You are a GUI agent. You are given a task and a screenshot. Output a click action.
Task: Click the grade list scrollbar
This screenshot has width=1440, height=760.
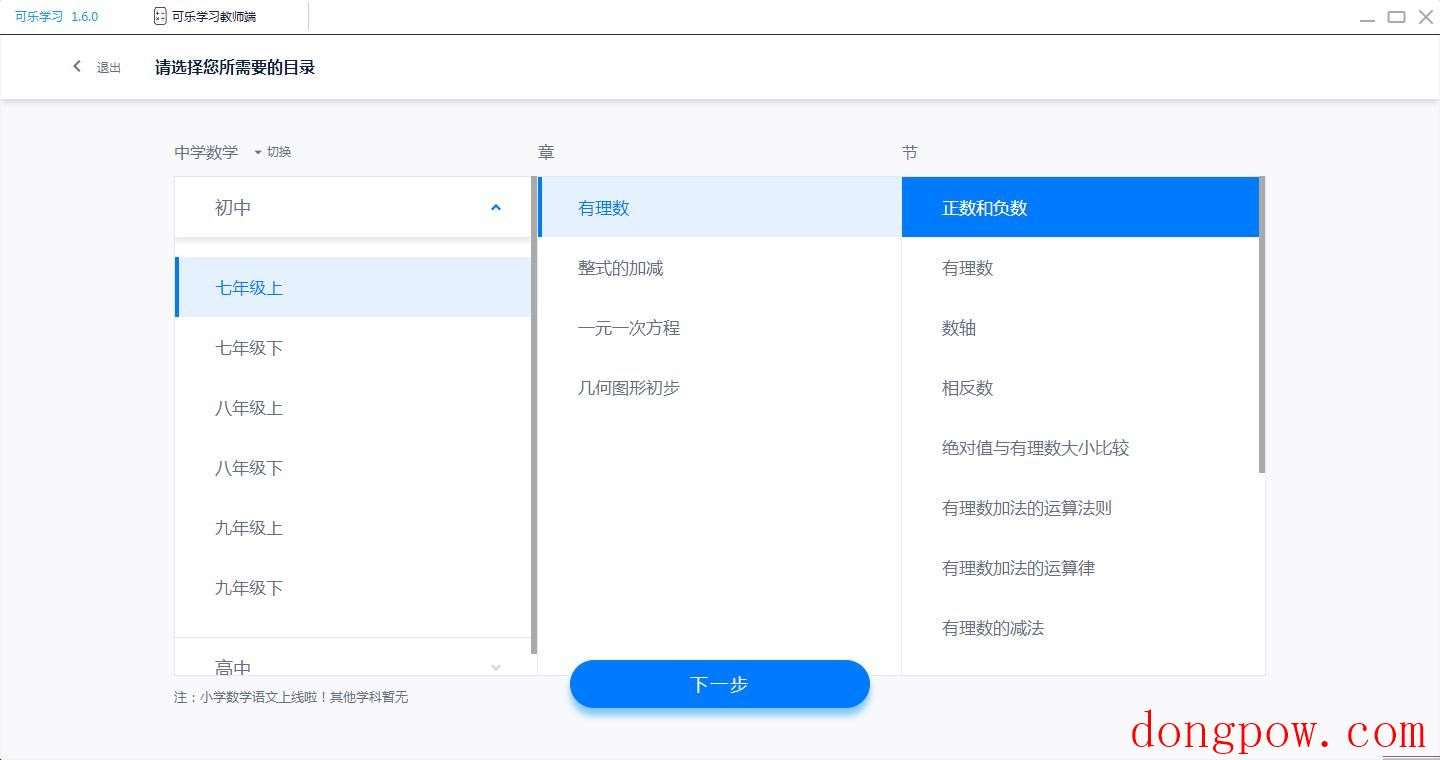point(534,415)
